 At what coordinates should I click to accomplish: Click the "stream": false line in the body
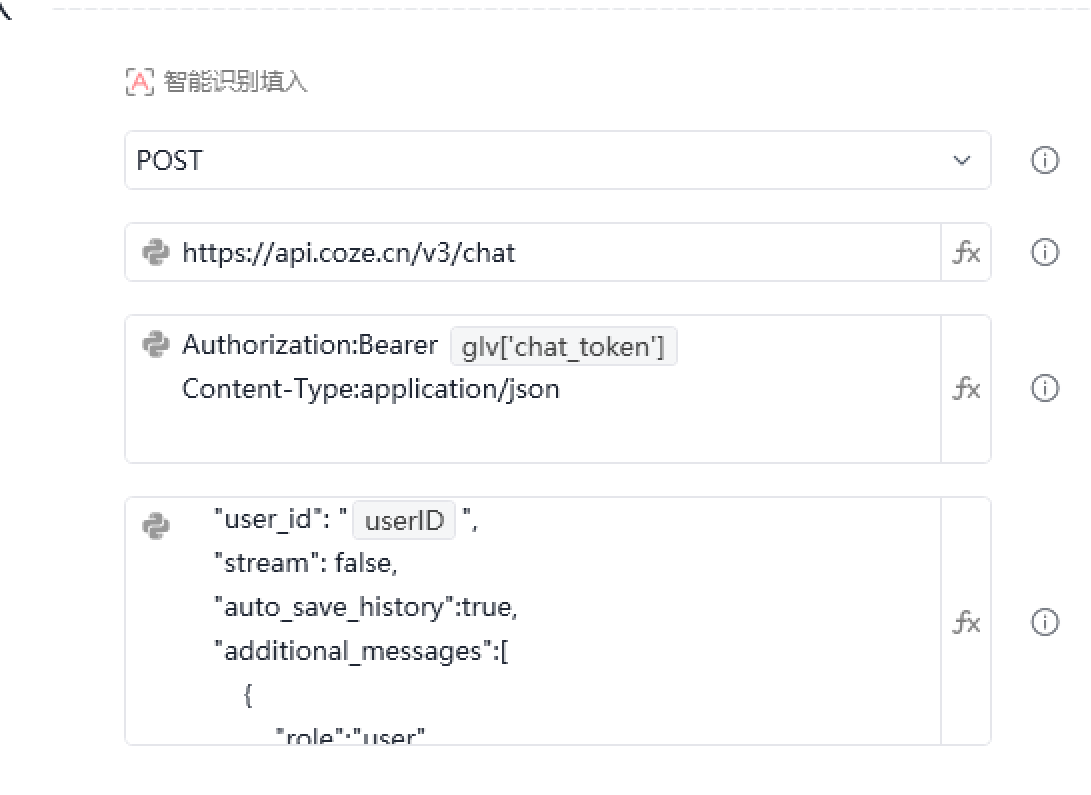306,564
